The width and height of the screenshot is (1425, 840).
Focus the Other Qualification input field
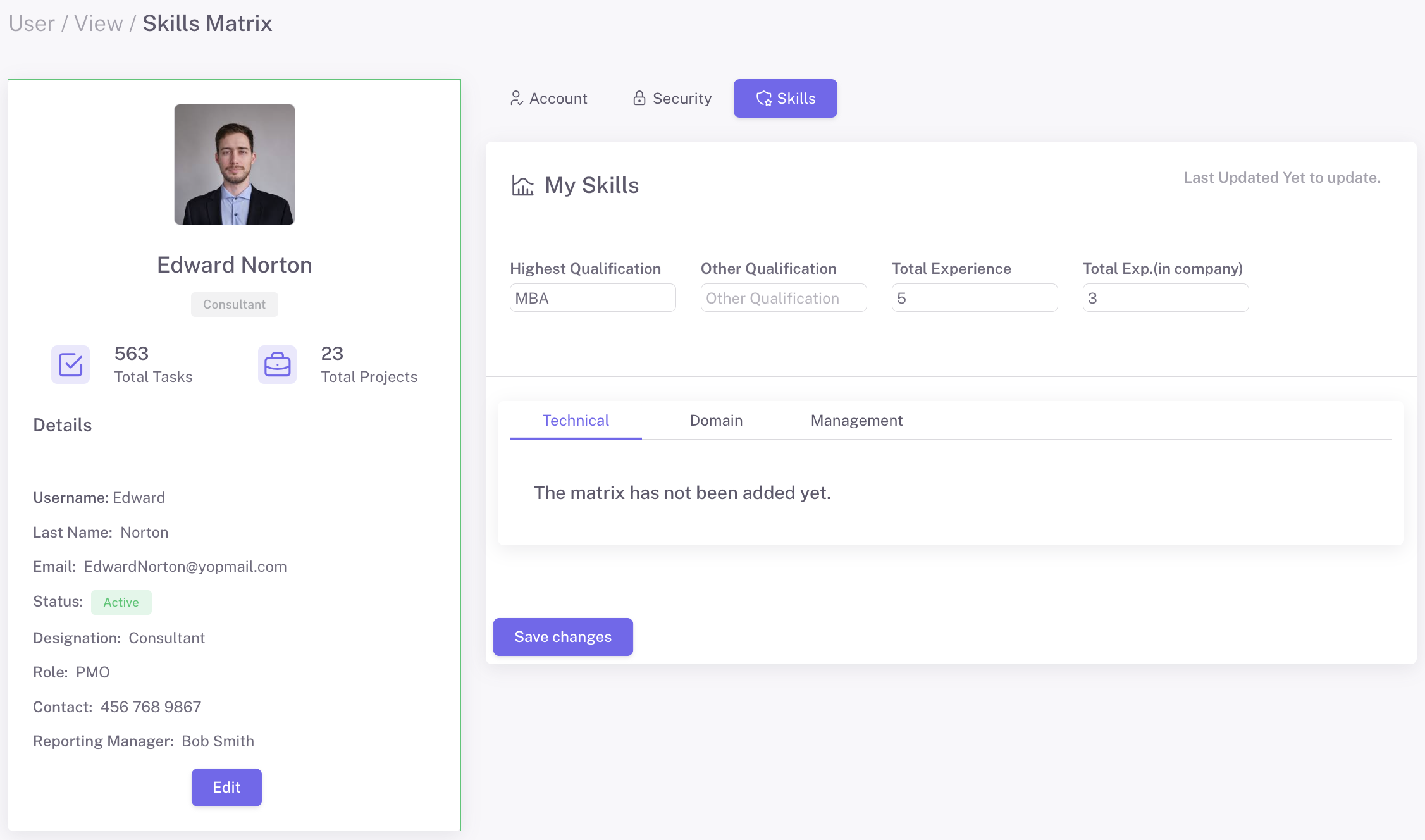click(784, 298)
